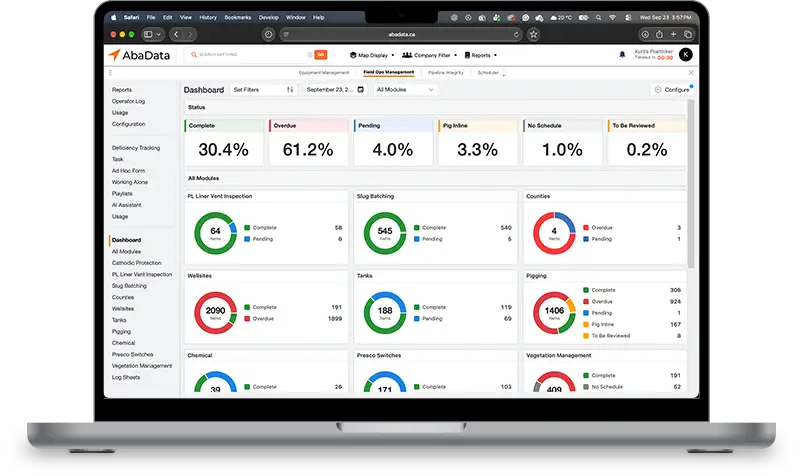
Task: Open Deficiency Tracking in sidebar
Action: click(136, 148)
